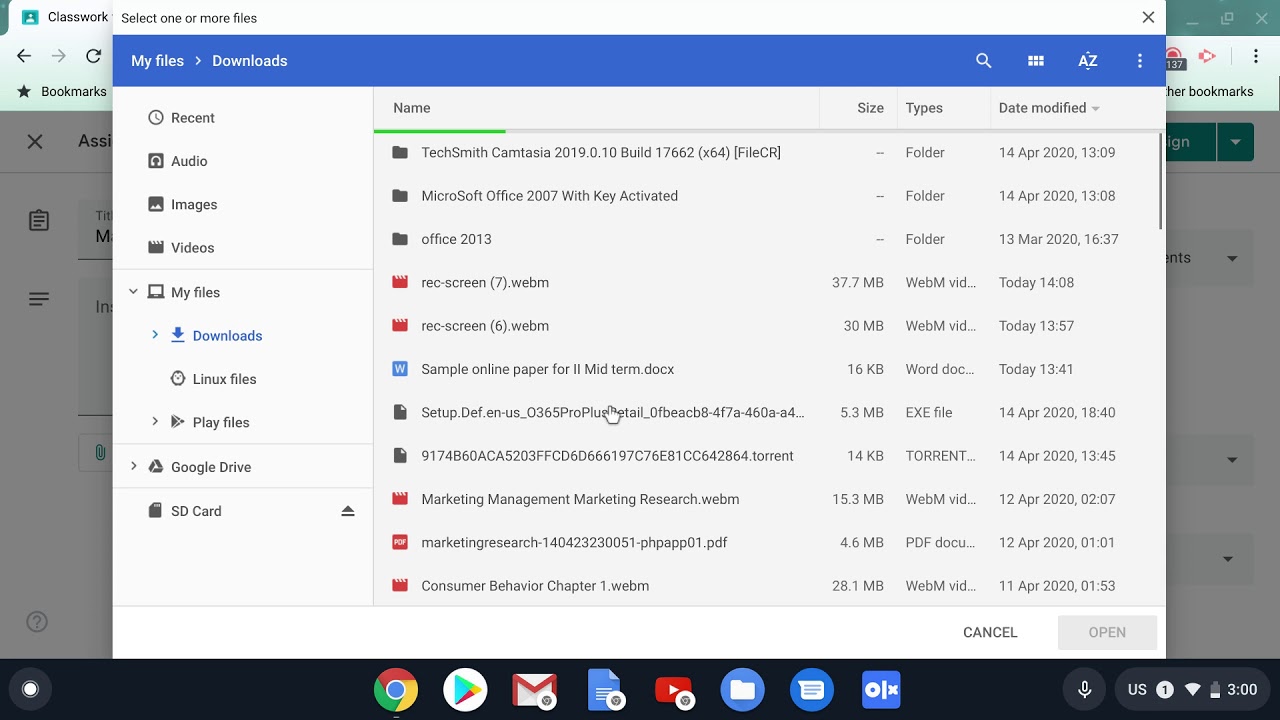The width and height of the screenshot is (1280, 720).
Task: Open the Files app from the shelf
Action: point(742,690)
